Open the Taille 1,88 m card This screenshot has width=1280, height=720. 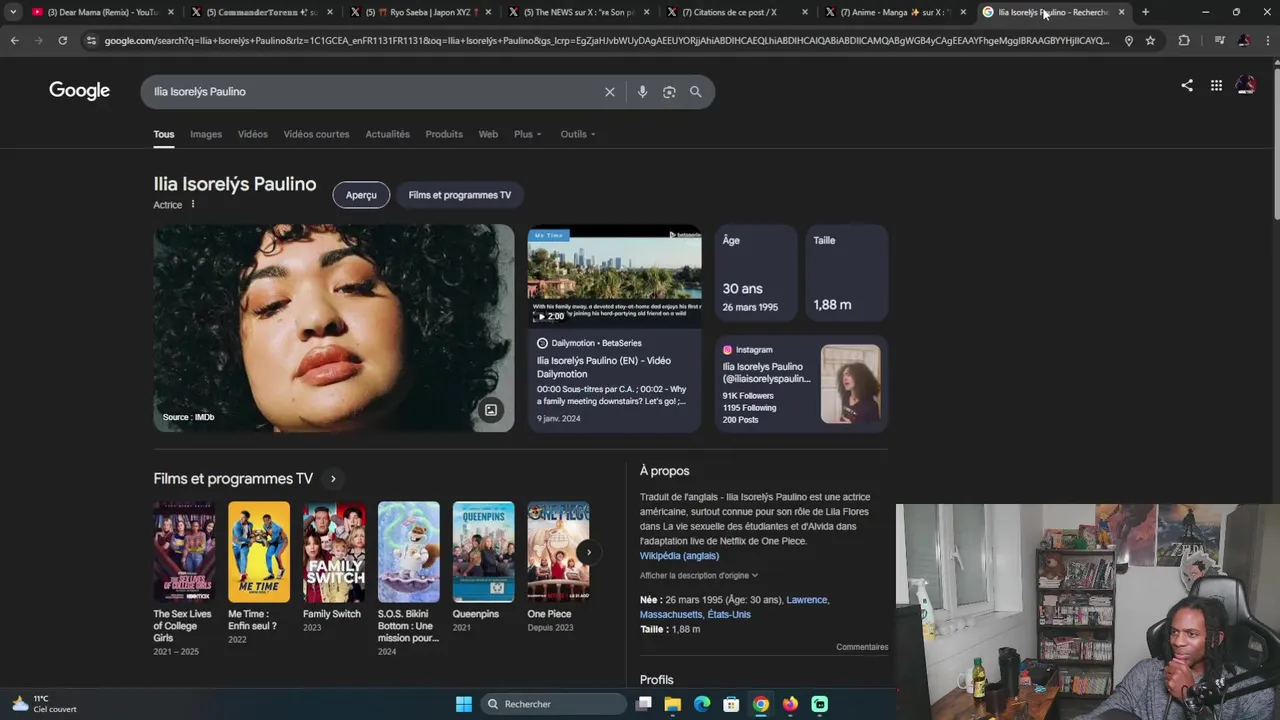click(x=846, y=273)
